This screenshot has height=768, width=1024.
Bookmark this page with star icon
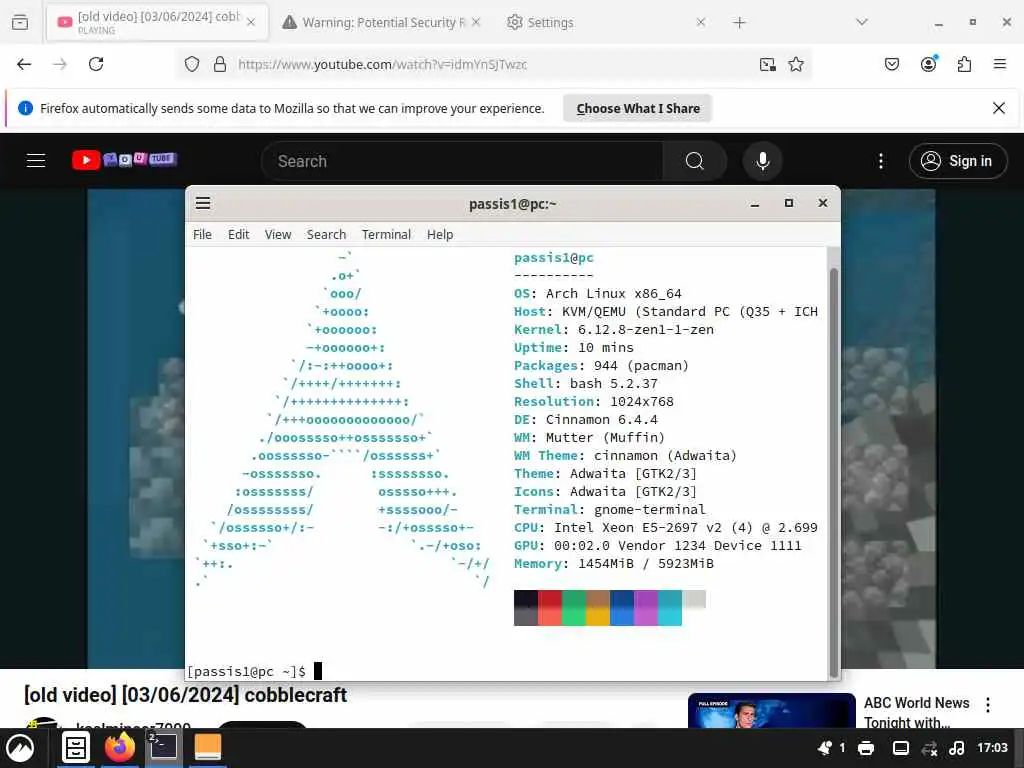(795, 64)
